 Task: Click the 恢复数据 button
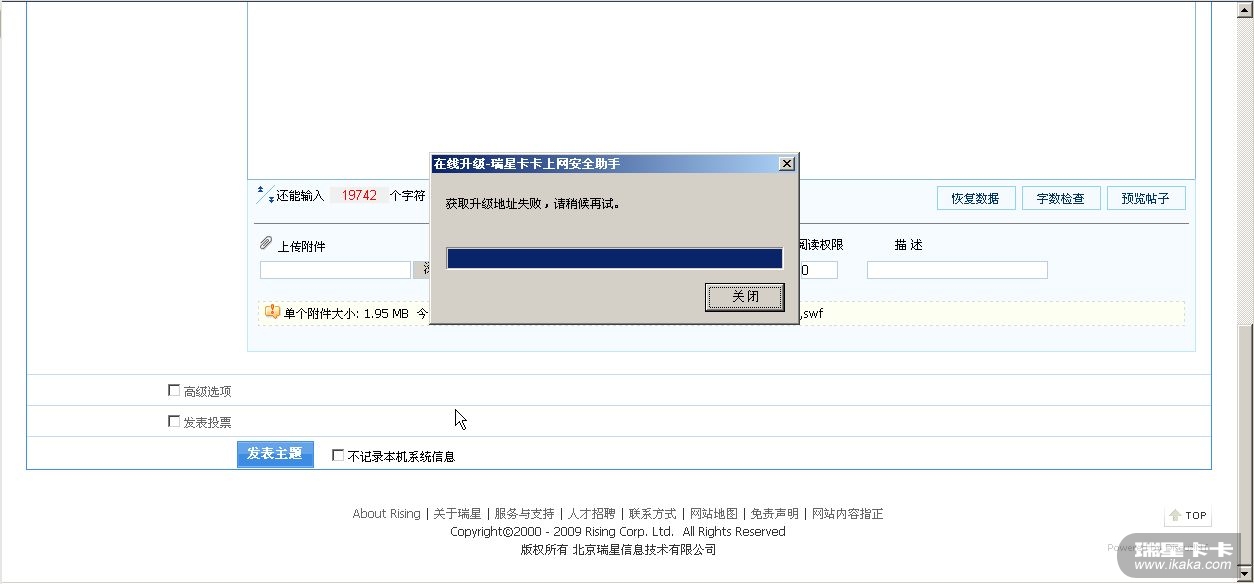(x=976, y=198)
